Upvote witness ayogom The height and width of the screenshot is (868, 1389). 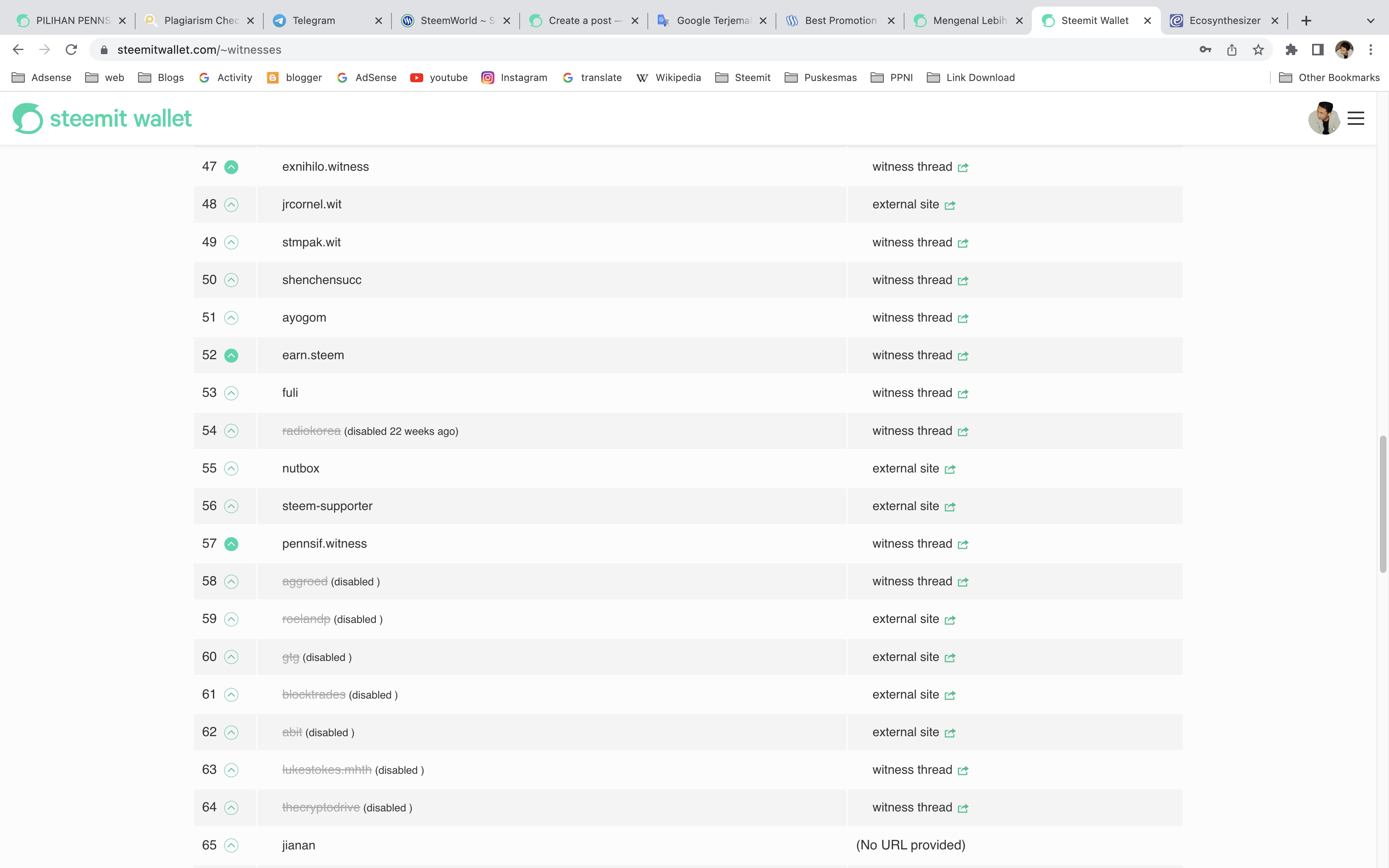coord(231,318)
